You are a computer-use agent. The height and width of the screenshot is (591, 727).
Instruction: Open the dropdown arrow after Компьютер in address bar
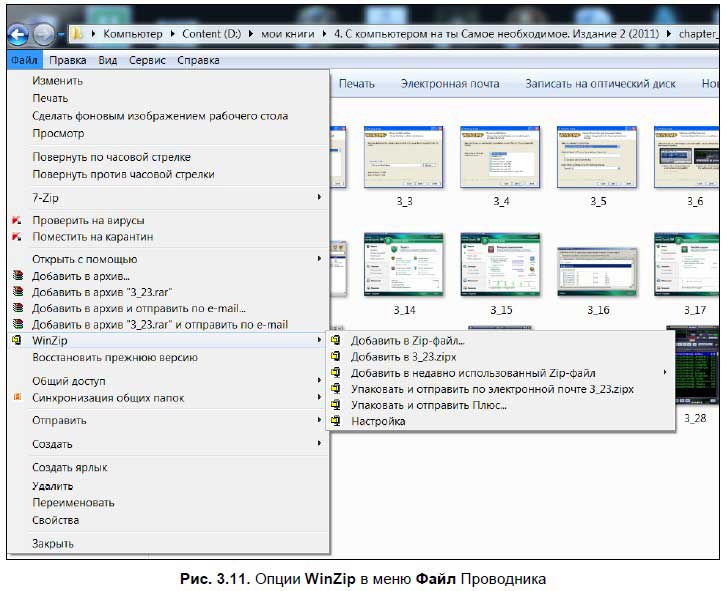pyautogui.click(x=172, y=34)
